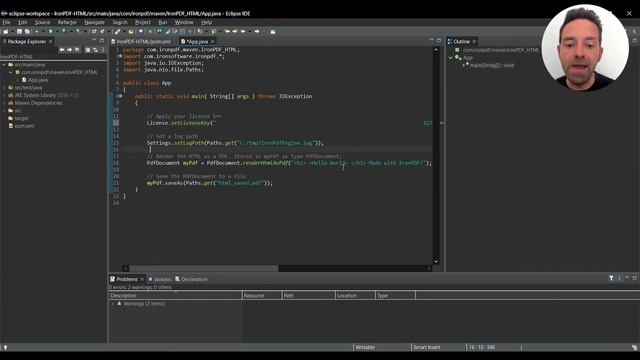Viewport: 640px width, 360px height.
Task: Click Writable in the status bar
Action: (x=365, y=347)
